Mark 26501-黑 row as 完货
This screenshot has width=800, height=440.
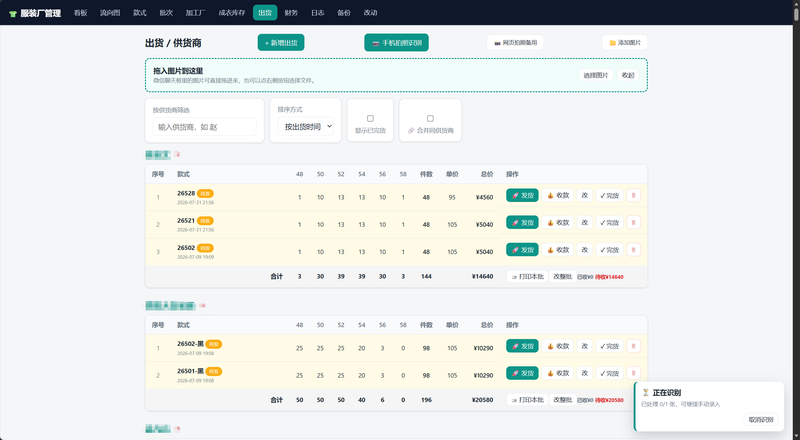[x=609, y=373]
